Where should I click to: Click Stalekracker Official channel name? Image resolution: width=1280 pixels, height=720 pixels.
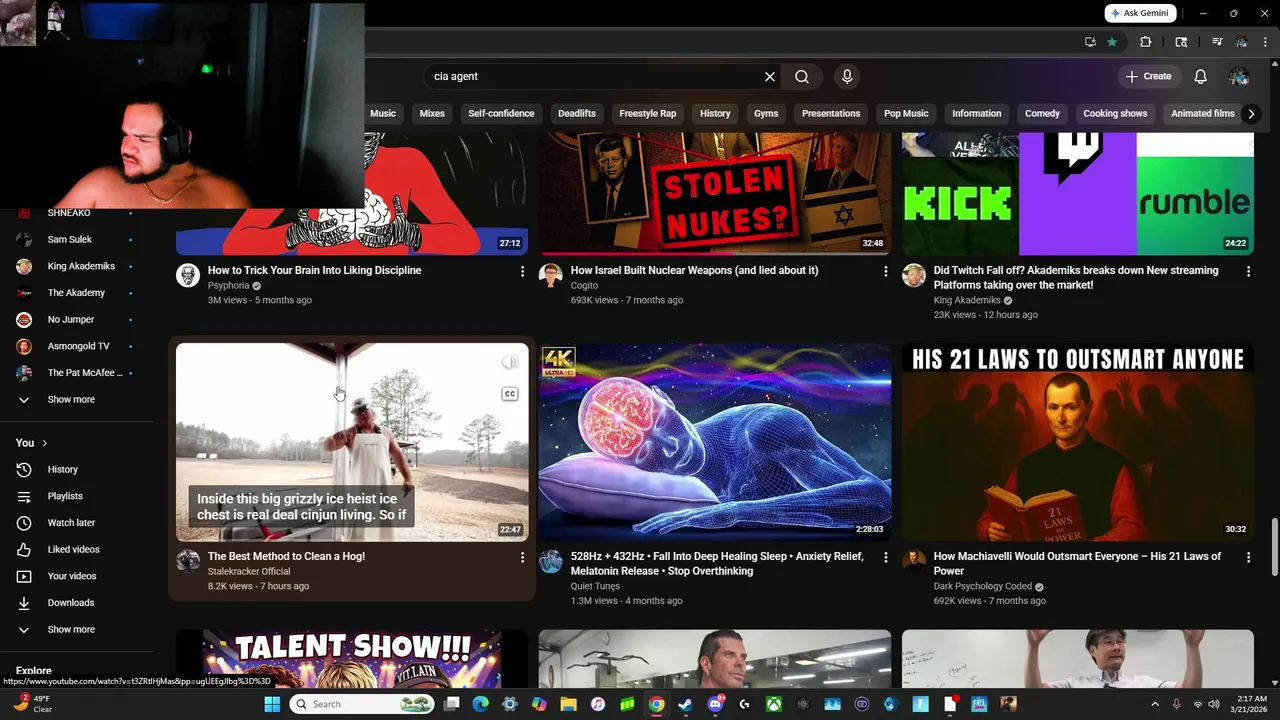pyautogui.click(x=249, y=571)
